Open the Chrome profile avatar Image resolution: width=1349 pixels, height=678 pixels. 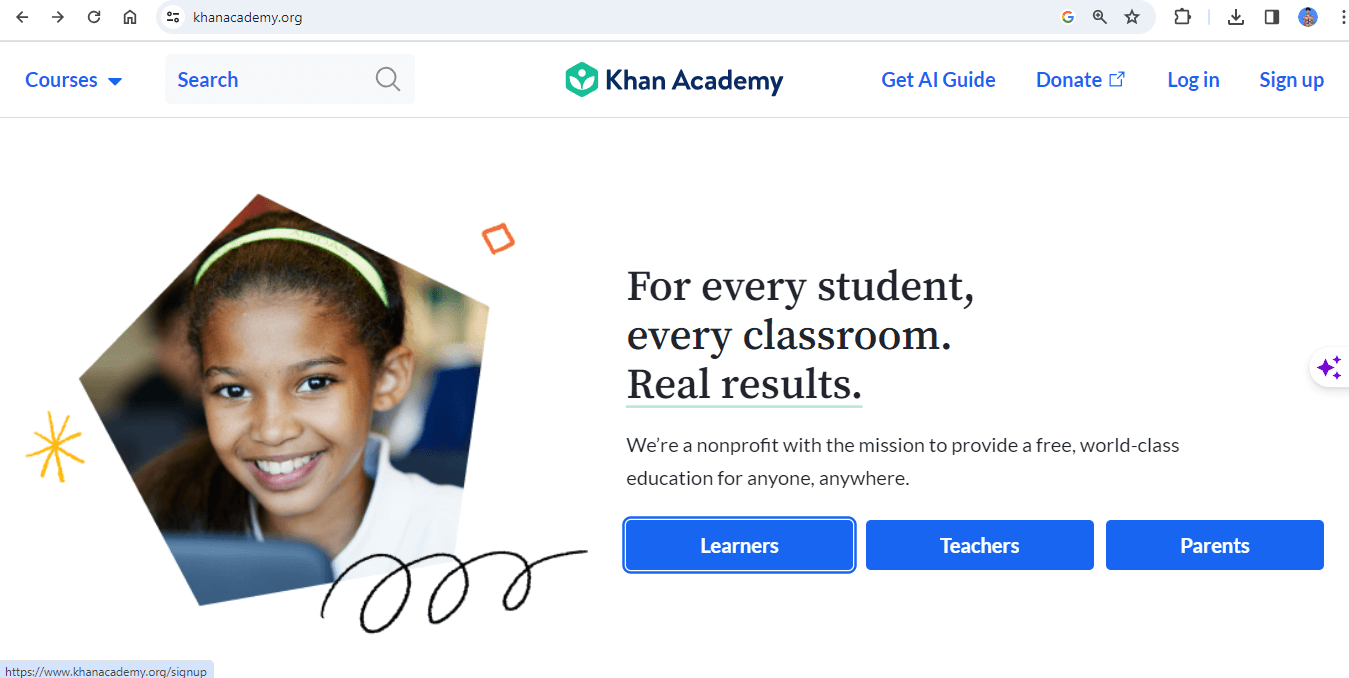[1308, 17]
